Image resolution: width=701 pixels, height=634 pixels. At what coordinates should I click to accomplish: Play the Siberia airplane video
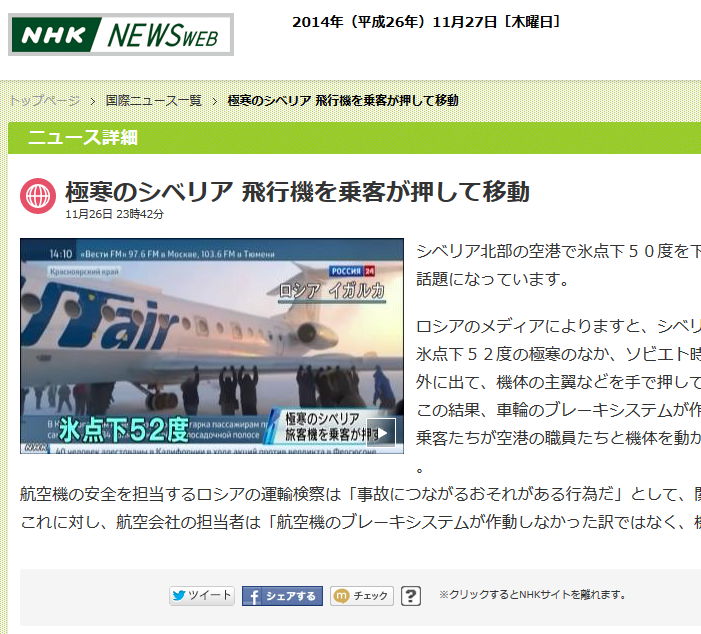[x=381, y=432]
